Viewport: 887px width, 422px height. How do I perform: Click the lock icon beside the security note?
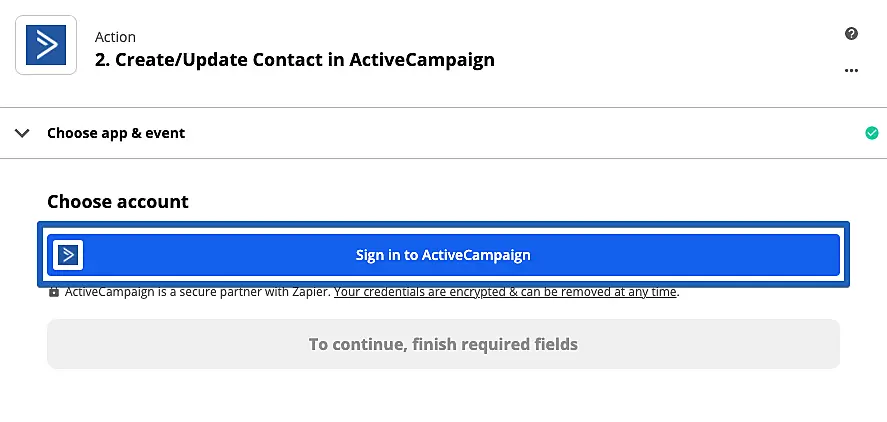click(x=54, y=293)
